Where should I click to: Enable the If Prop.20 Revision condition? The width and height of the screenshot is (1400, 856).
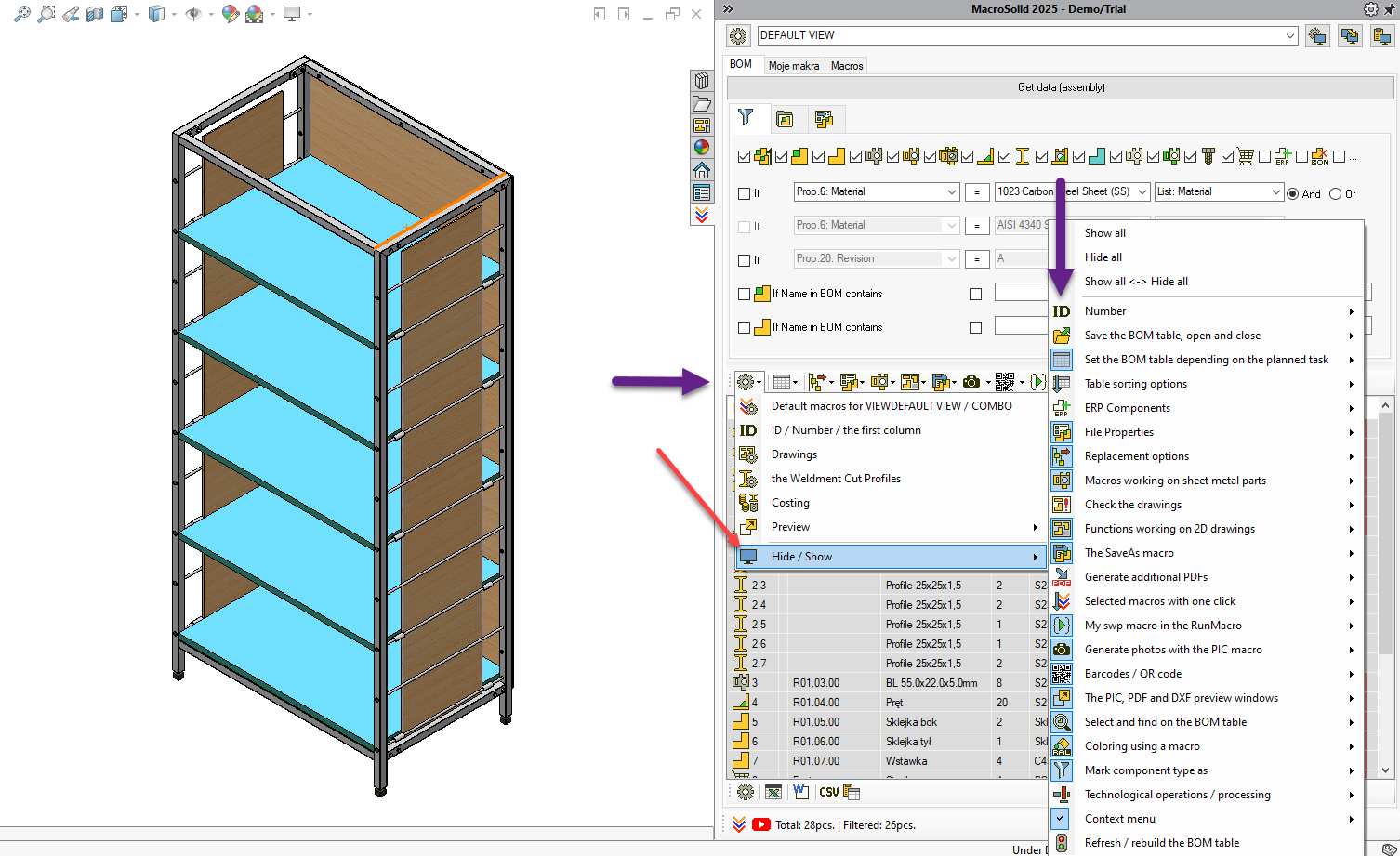(x=744, y=260)
